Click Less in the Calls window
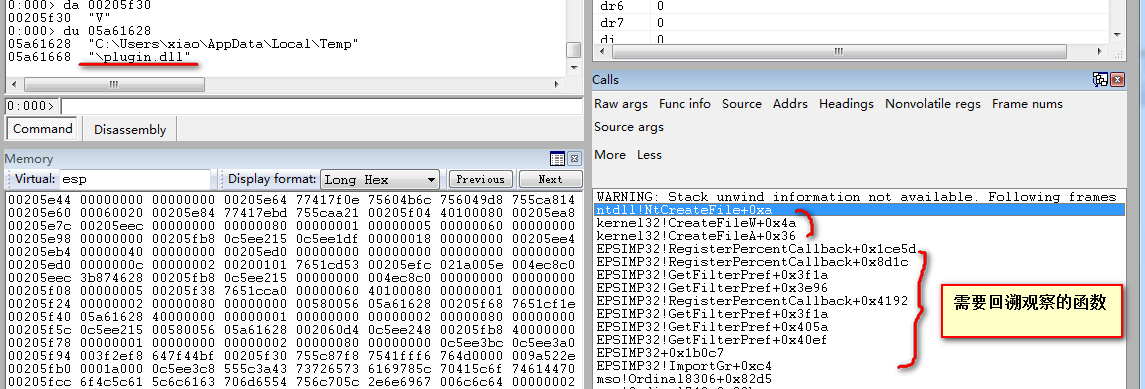This screenshot has height=389, width=1145. point(649,155)
